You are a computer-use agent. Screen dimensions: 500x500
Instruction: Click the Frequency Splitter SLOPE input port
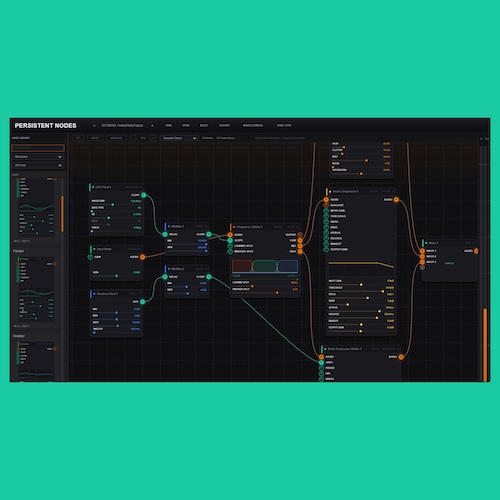click(230, 240)
